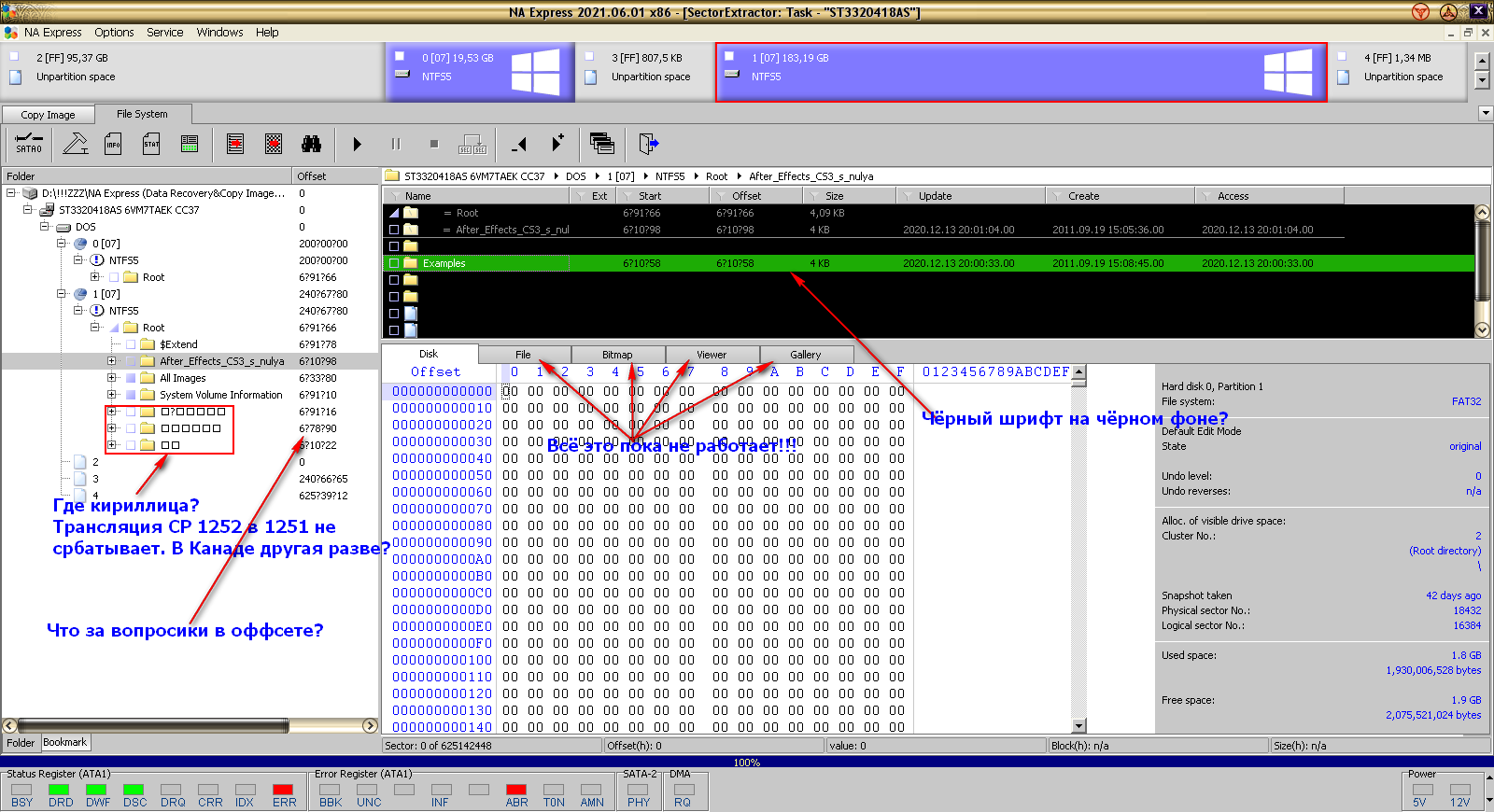The image size is (1494, 812).
Task: Open the Service menu
Action: [x=164, y=32]
